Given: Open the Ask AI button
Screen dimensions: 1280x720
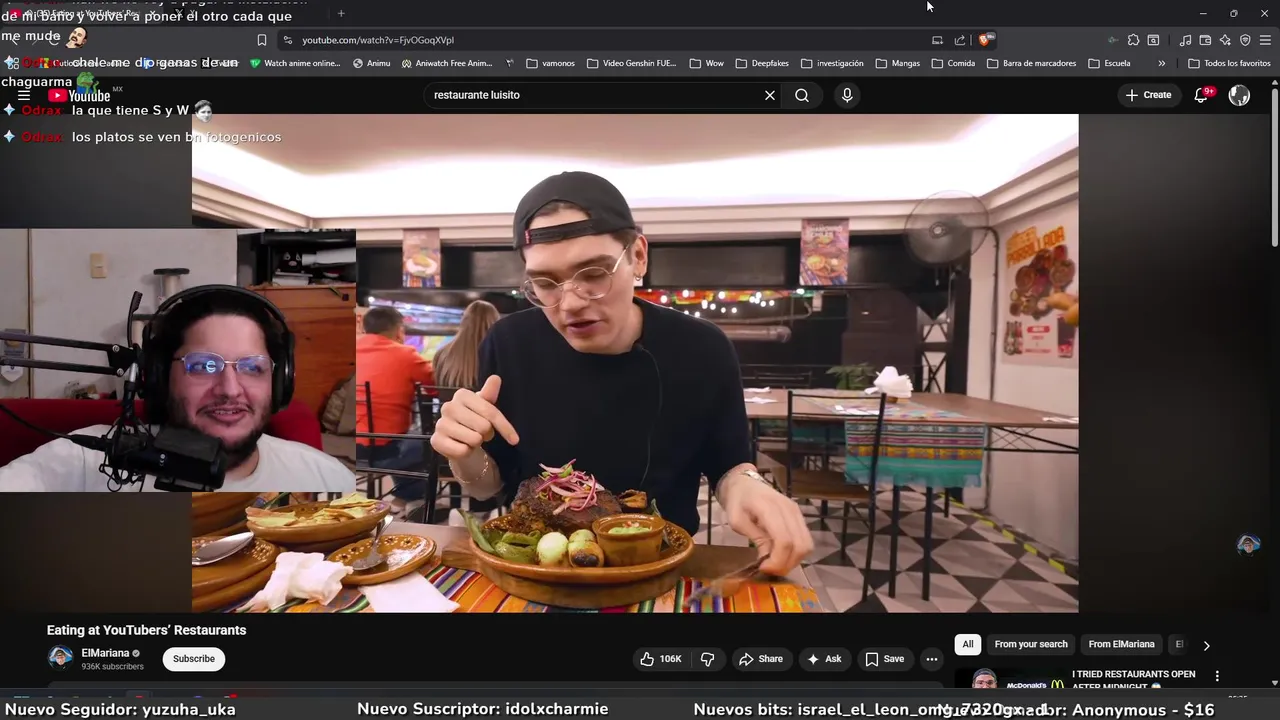Looking at the screenshot, I should (824, 659).
